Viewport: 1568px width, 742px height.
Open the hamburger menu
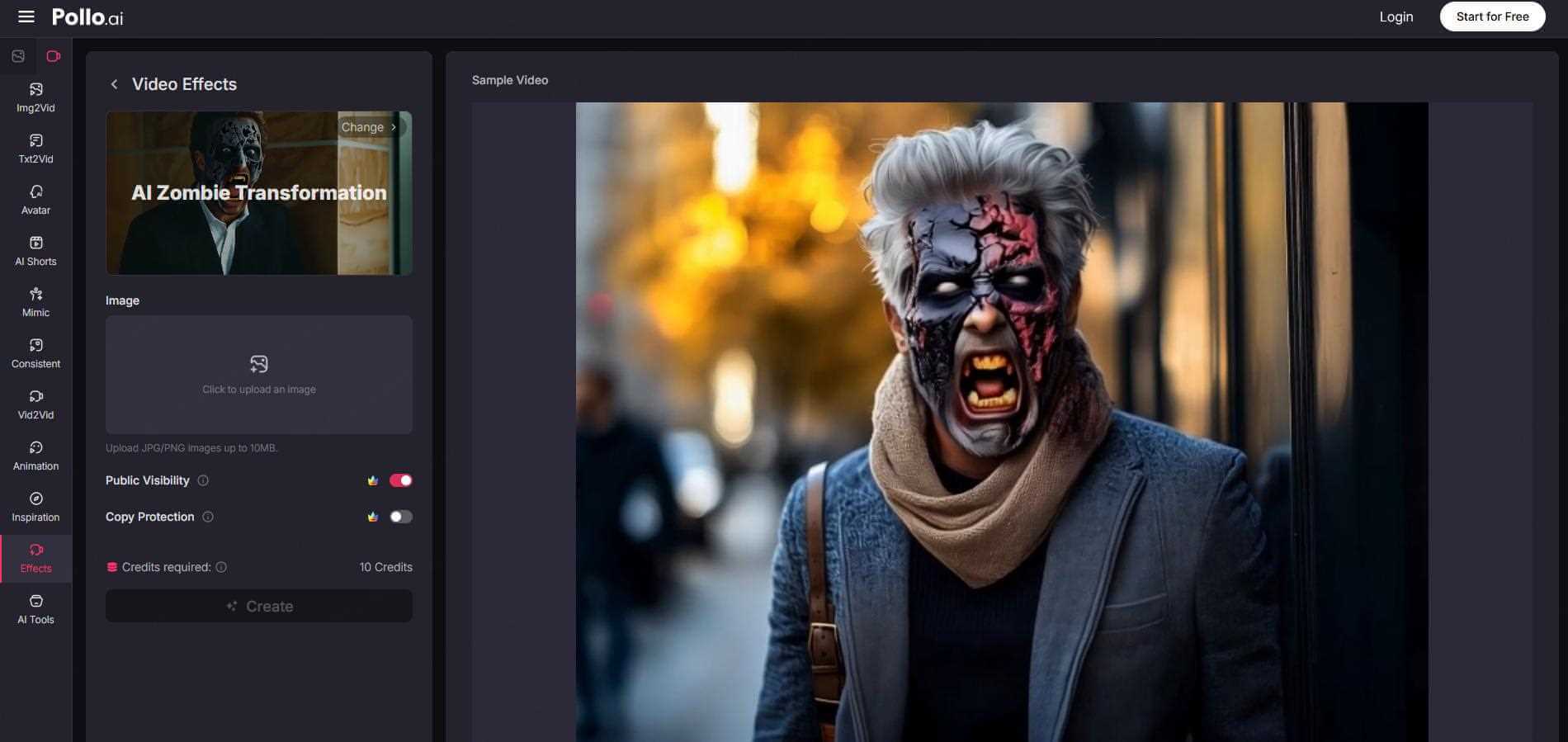(26, 17)
